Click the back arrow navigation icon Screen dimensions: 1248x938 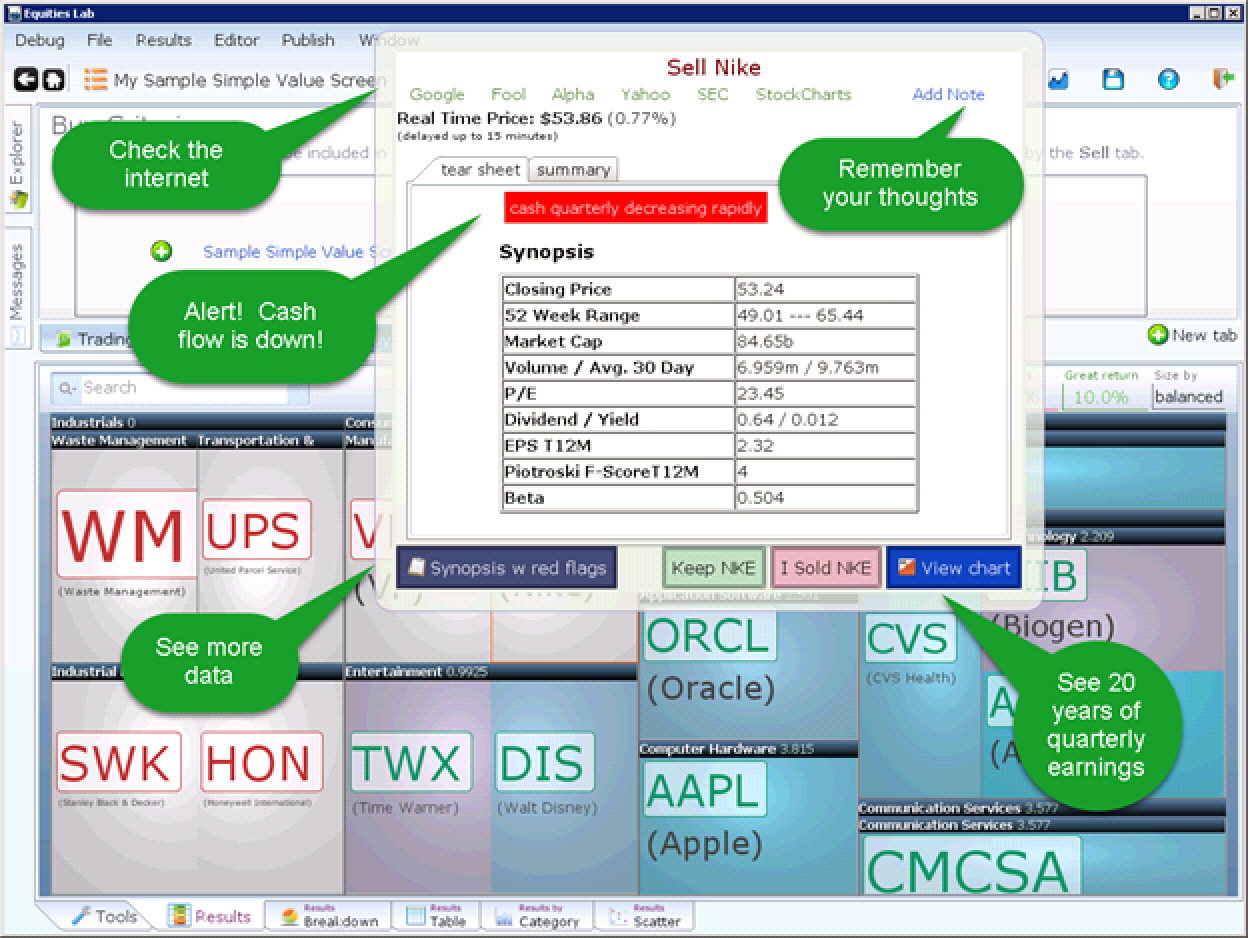tap(26, 79)
